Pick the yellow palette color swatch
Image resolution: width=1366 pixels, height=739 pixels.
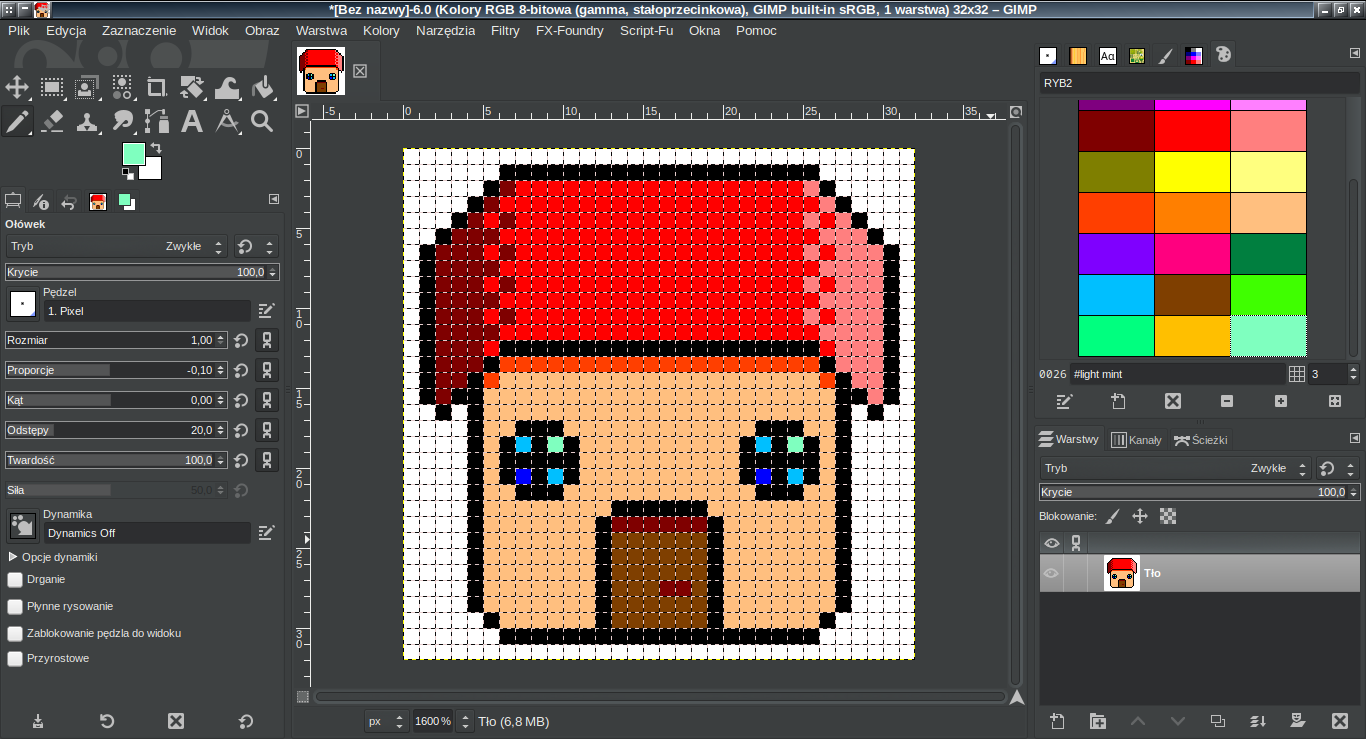tap(1192, 172)
